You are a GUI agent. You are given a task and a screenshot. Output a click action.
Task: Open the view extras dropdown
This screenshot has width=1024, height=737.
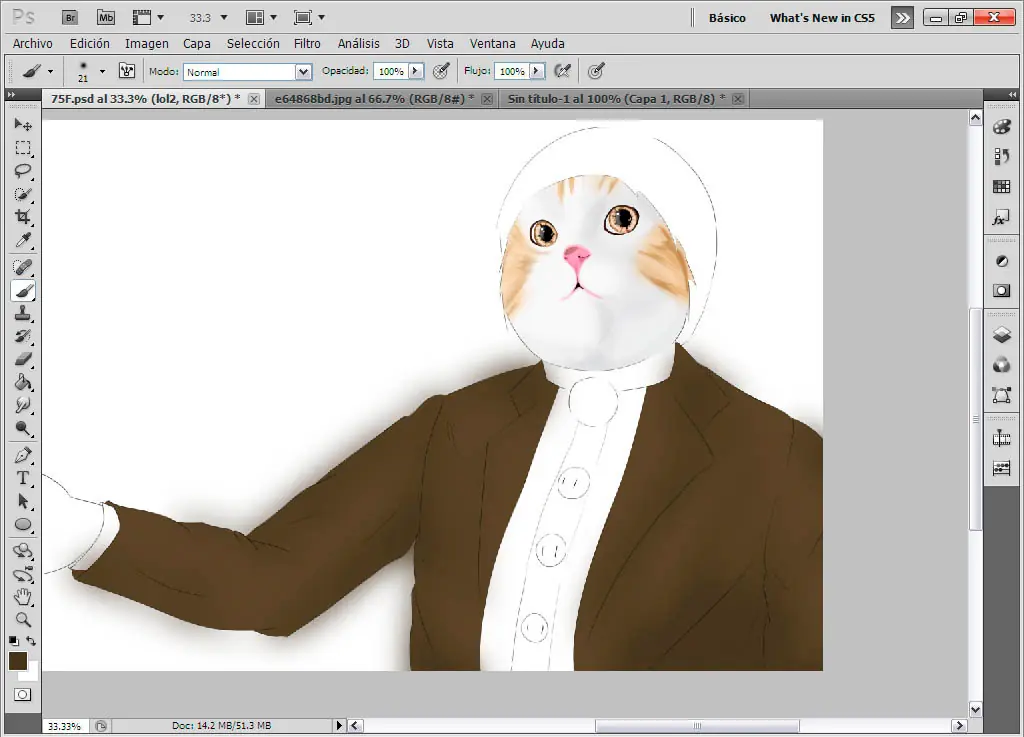(x=161, y=18)
